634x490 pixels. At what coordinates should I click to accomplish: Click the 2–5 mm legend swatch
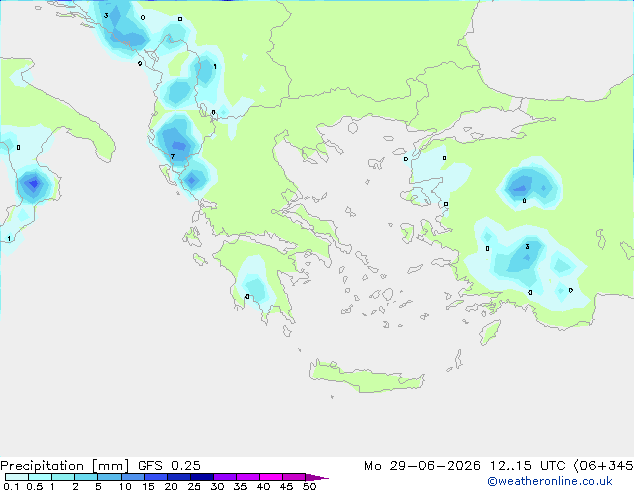pyautogui.click(x=86, y=477)
